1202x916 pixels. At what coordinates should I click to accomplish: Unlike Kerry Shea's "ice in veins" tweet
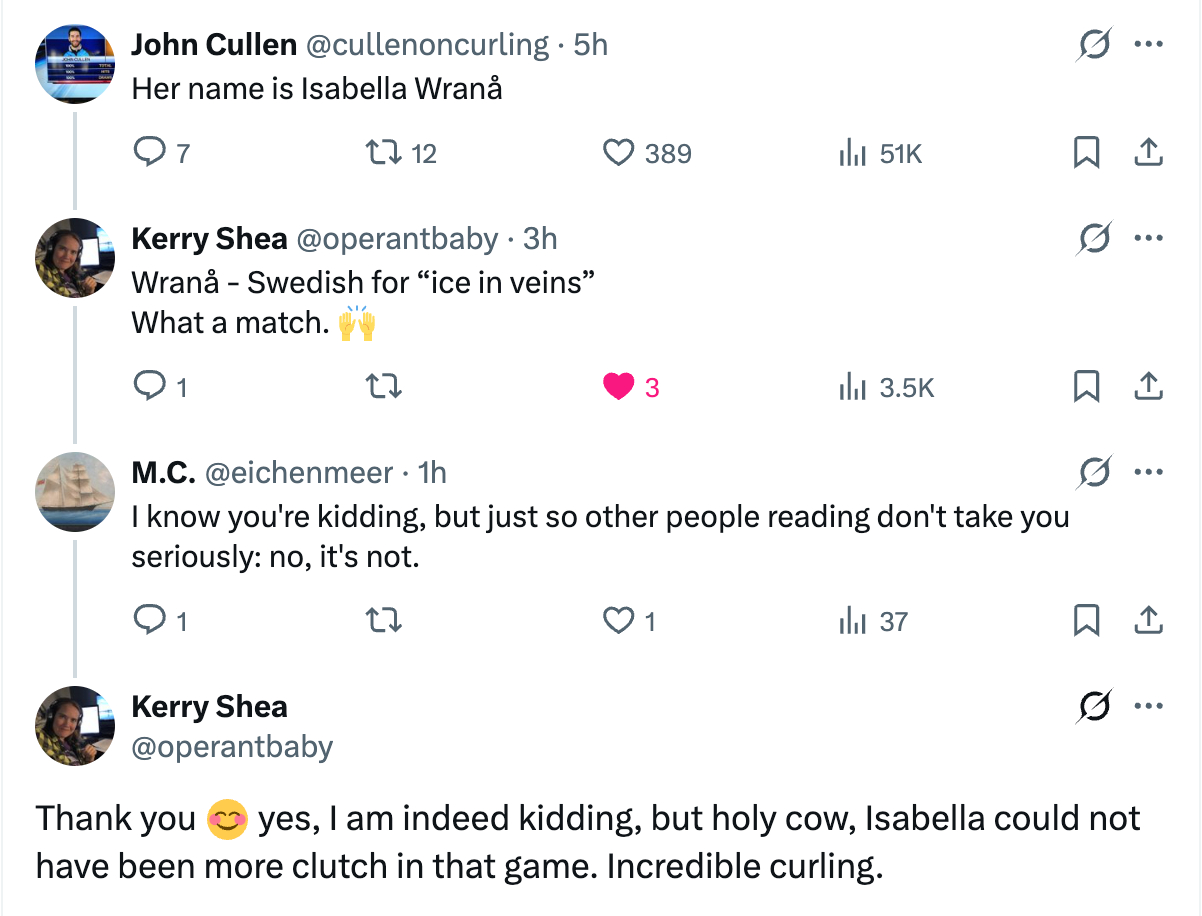(619, 387)
